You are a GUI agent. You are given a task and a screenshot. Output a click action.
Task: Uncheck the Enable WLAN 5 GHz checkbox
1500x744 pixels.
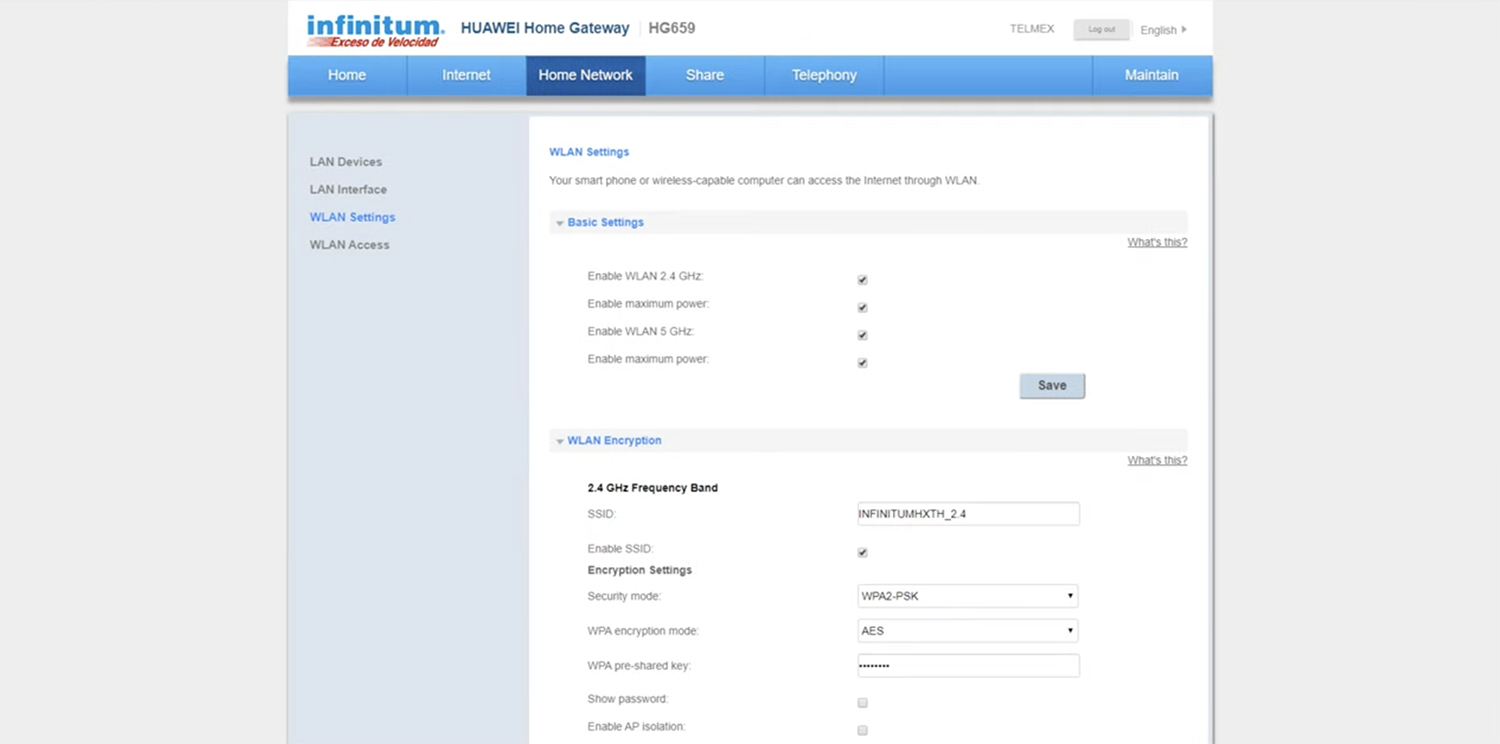pos(862,335)
